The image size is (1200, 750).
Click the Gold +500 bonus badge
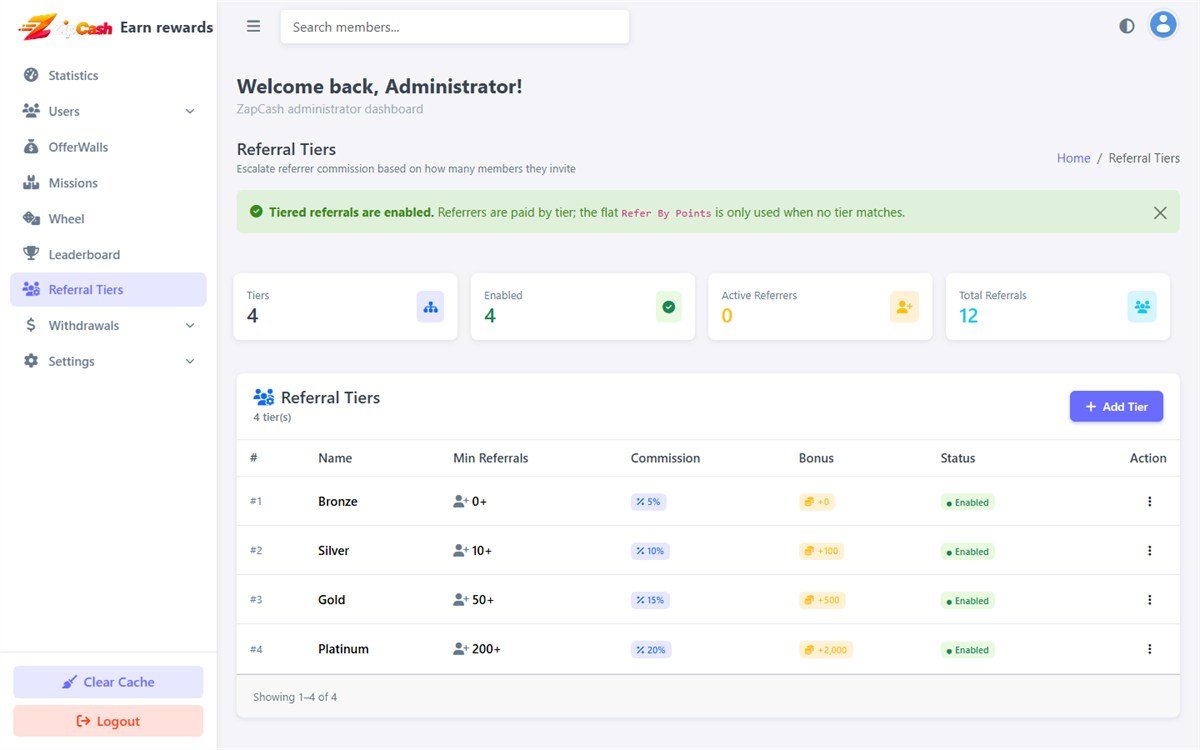click(x=822, y=600)
